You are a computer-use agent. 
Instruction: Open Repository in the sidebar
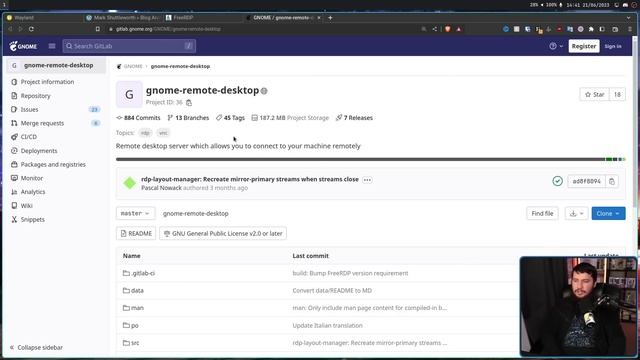pyautogui.click(x=36, y=96)
